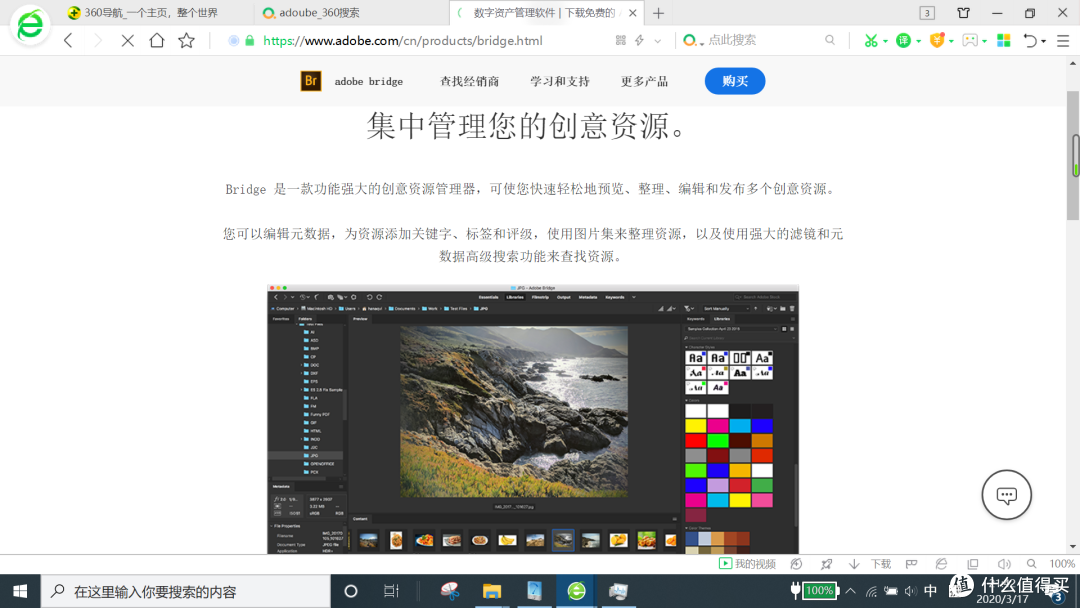Expand the translate tool dropdown arrow
1080x608 pixels.
tap(918, 41)
